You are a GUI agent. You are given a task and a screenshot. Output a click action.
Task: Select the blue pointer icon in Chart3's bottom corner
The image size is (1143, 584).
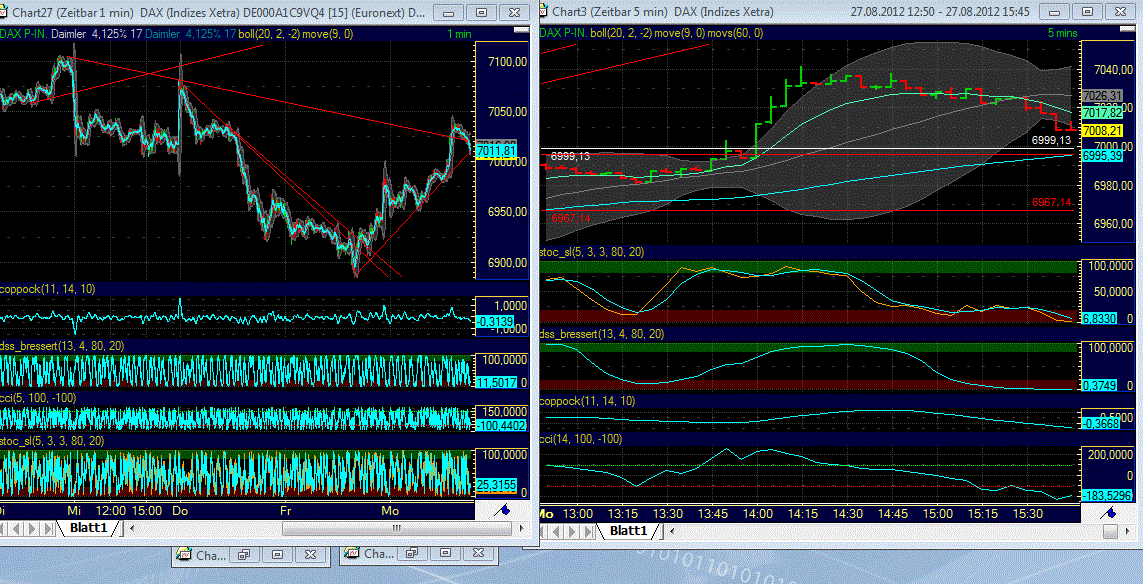[1110, 513]
